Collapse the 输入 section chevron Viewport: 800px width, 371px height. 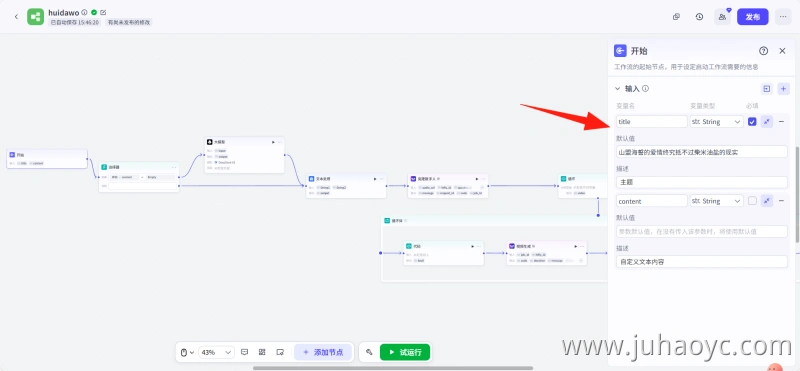[617, 89]
